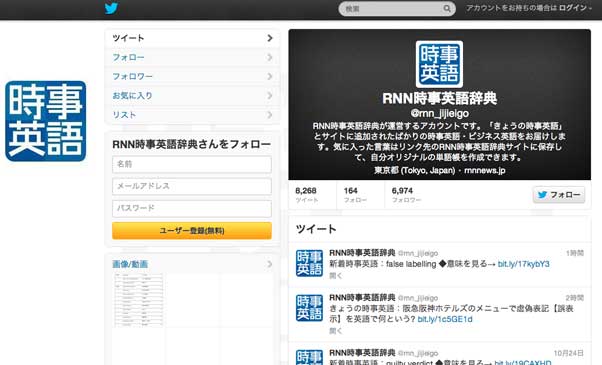The width and height of the screenshot is (602, 365).
Task: Click the 東京都 (Tokyo, Japan) location text
Action: coord(415,170)
